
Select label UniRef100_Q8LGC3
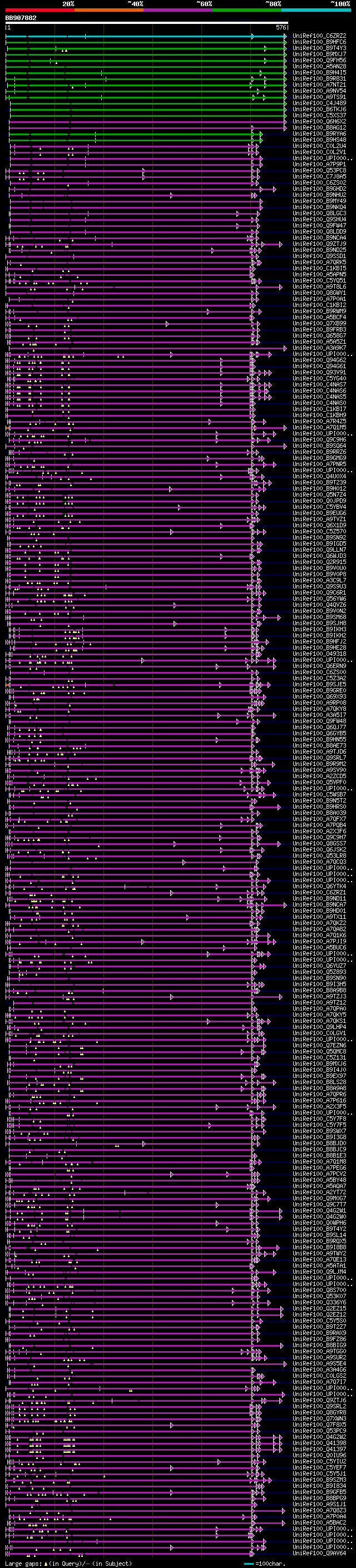[319, 214]
